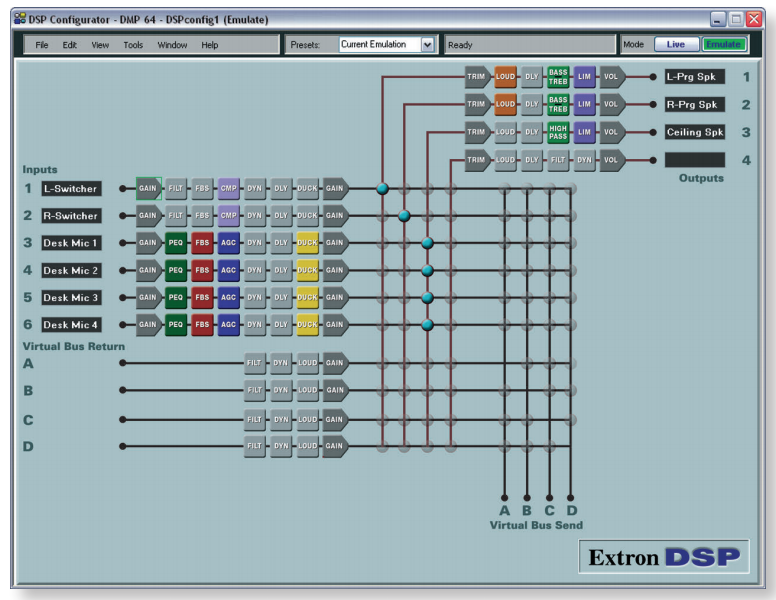This screenshot has width=776, height=600.
Task: Click the LIM block on output 1
Action: click(x=585, y=77)
